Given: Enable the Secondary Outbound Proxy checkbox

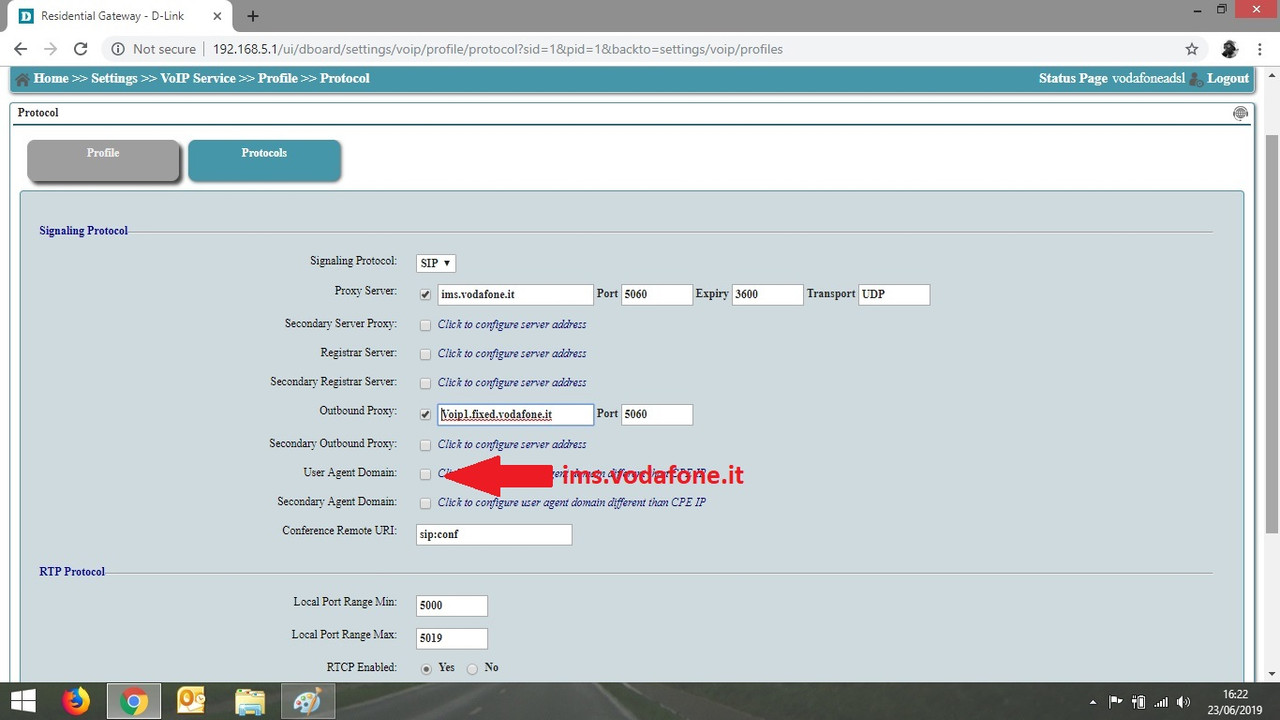Looking at the screenshot, I should pyautogui.click(x=426, y=445).
